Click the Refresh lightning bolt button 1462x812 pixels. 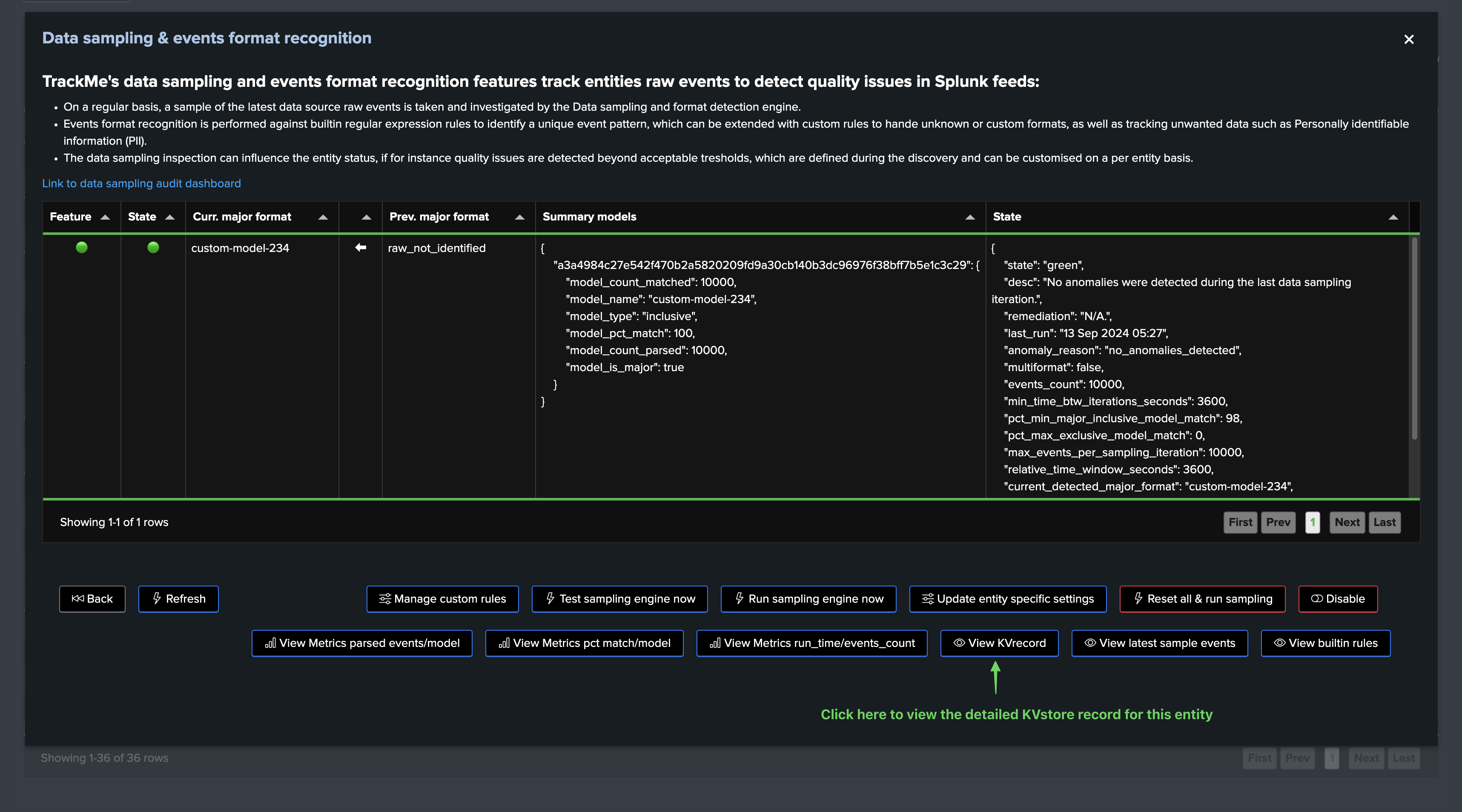(x=178, y=599)
